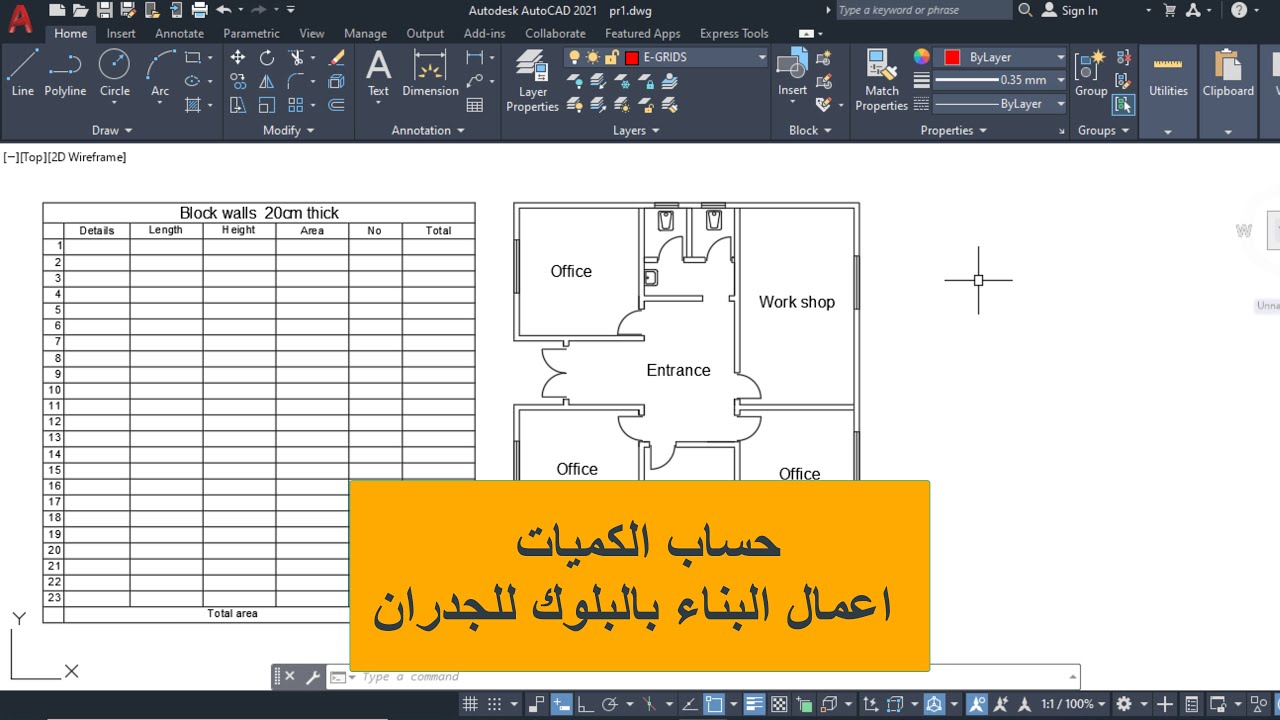Select the Line drawing tool
Screen dimensions: 1280x720
point(22,73)
